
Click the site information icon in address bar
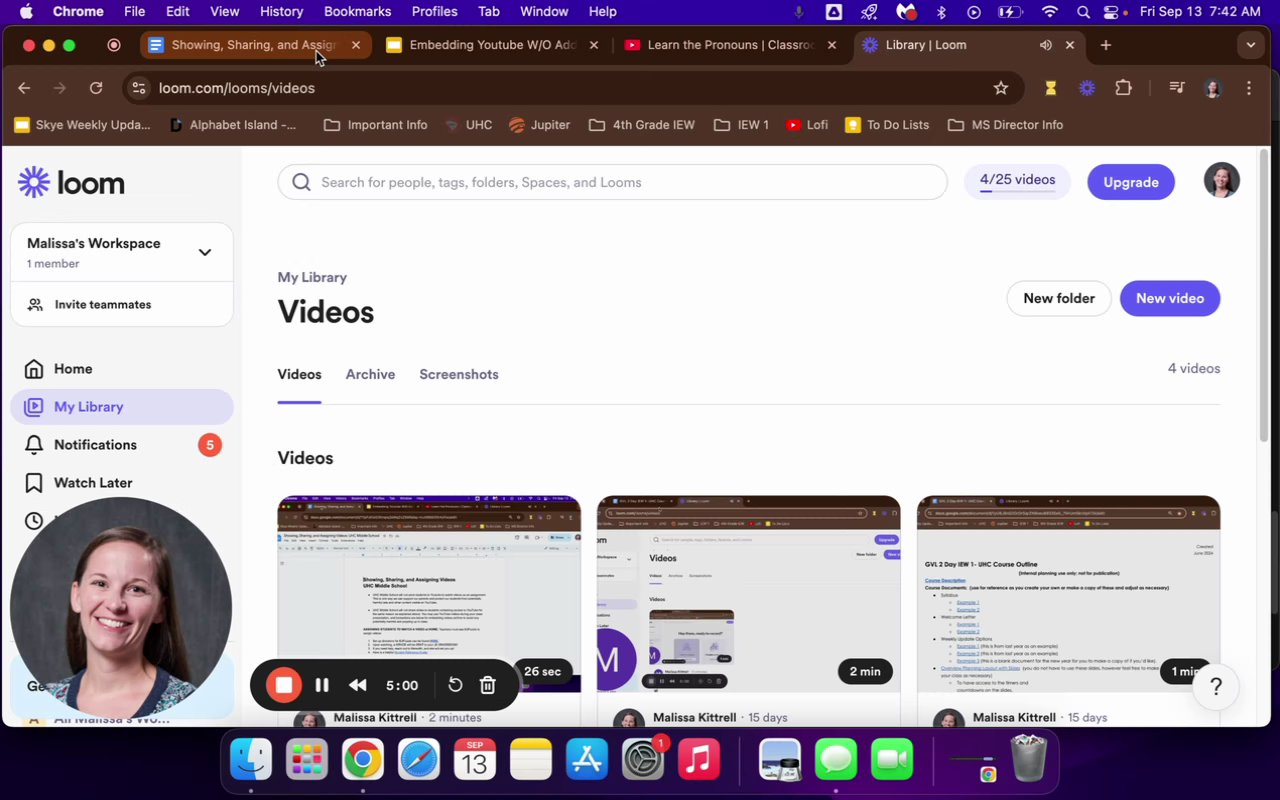[x=139, y=88]
